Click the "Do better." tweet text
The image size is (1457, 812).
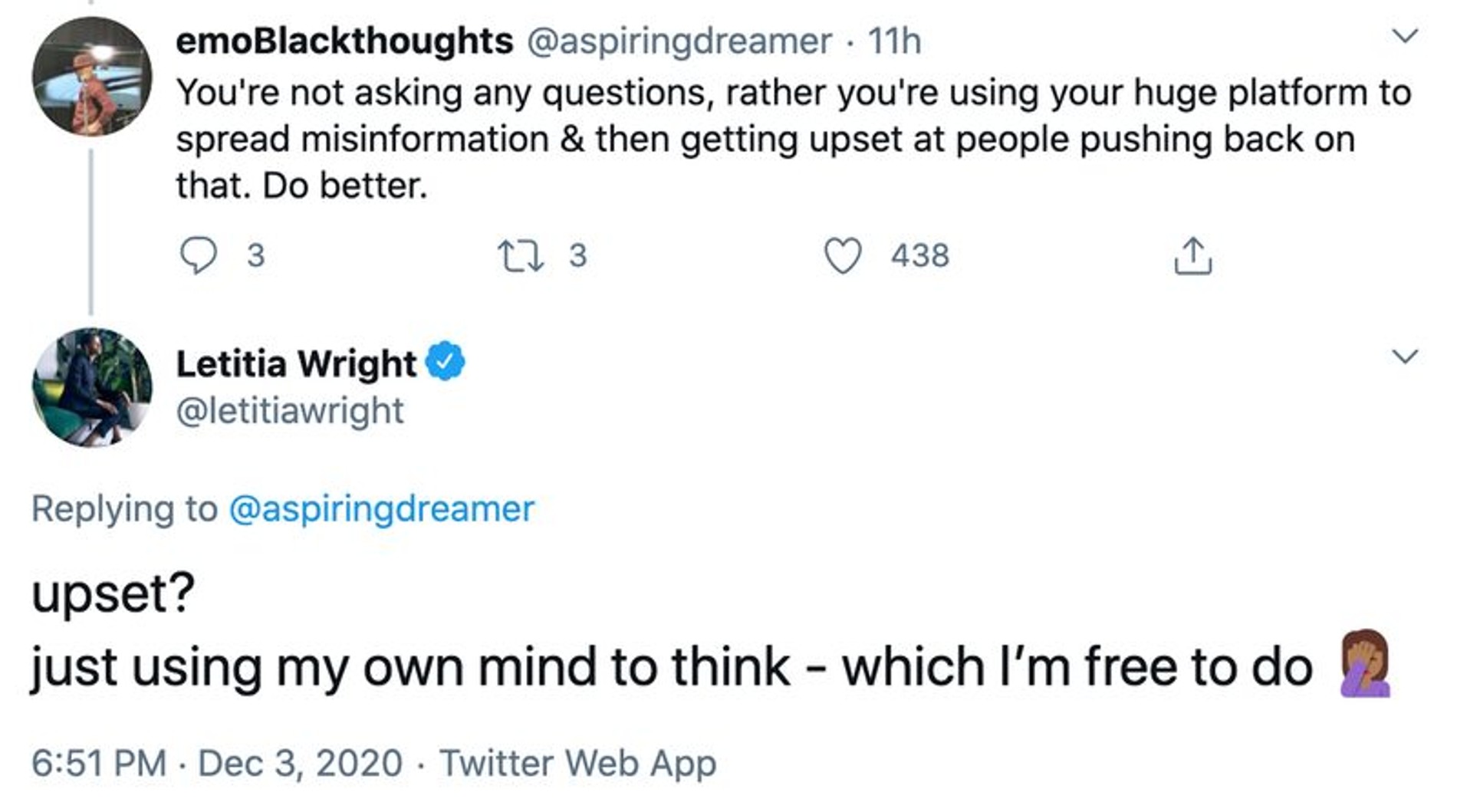345,186
